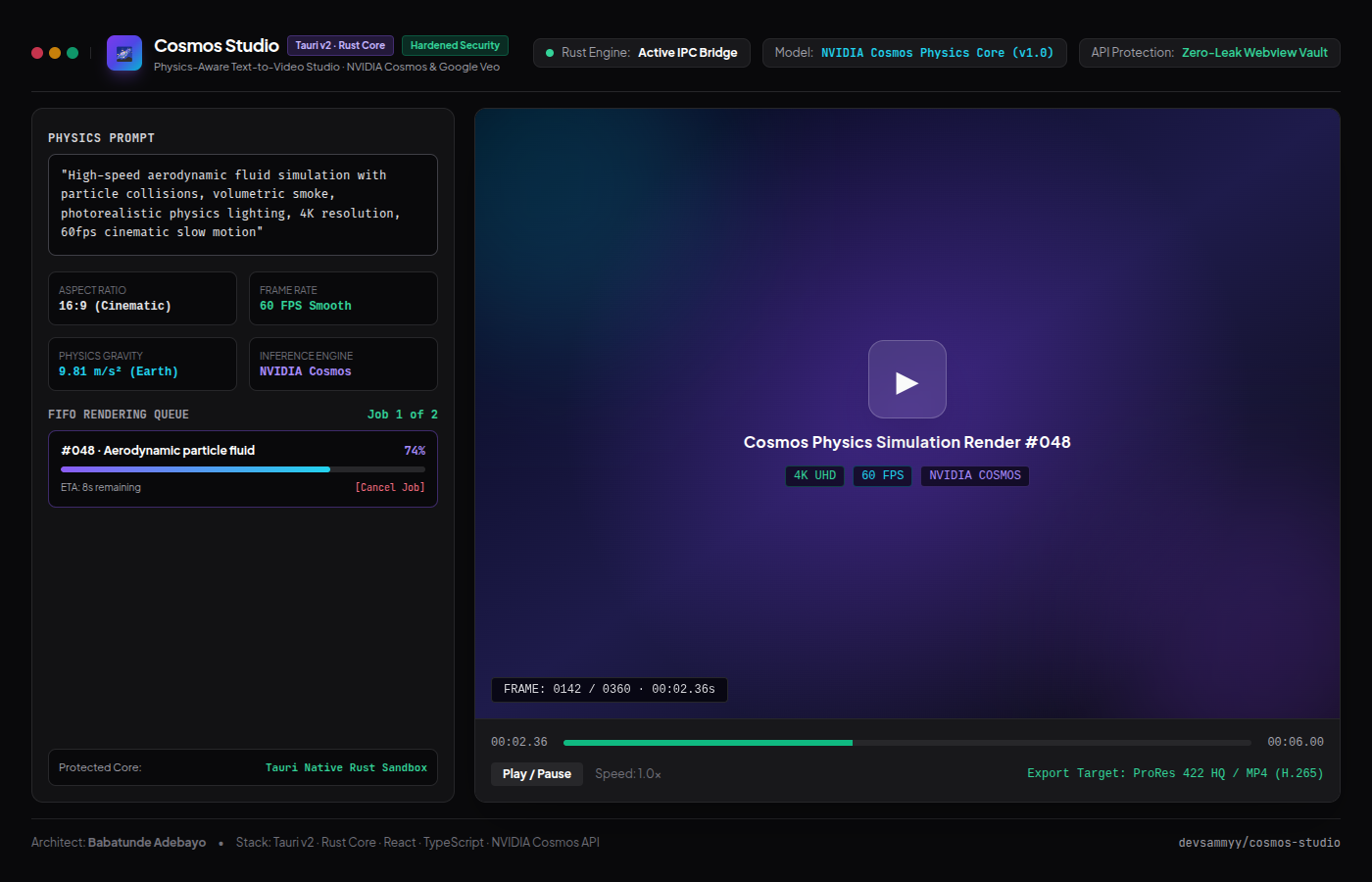The width and height of the screenshot is (1372, 882).
Task: Click the devsammyy/cosmos-studio footer text
Action: pyautogui.click(x=1259, y=843)
